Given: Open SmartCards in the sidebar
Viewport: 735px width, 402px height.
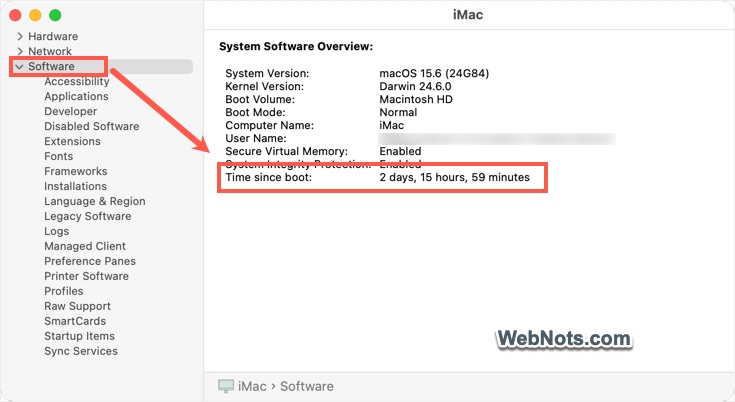Looking at the screenshot, I should click(x=75, y=321).
